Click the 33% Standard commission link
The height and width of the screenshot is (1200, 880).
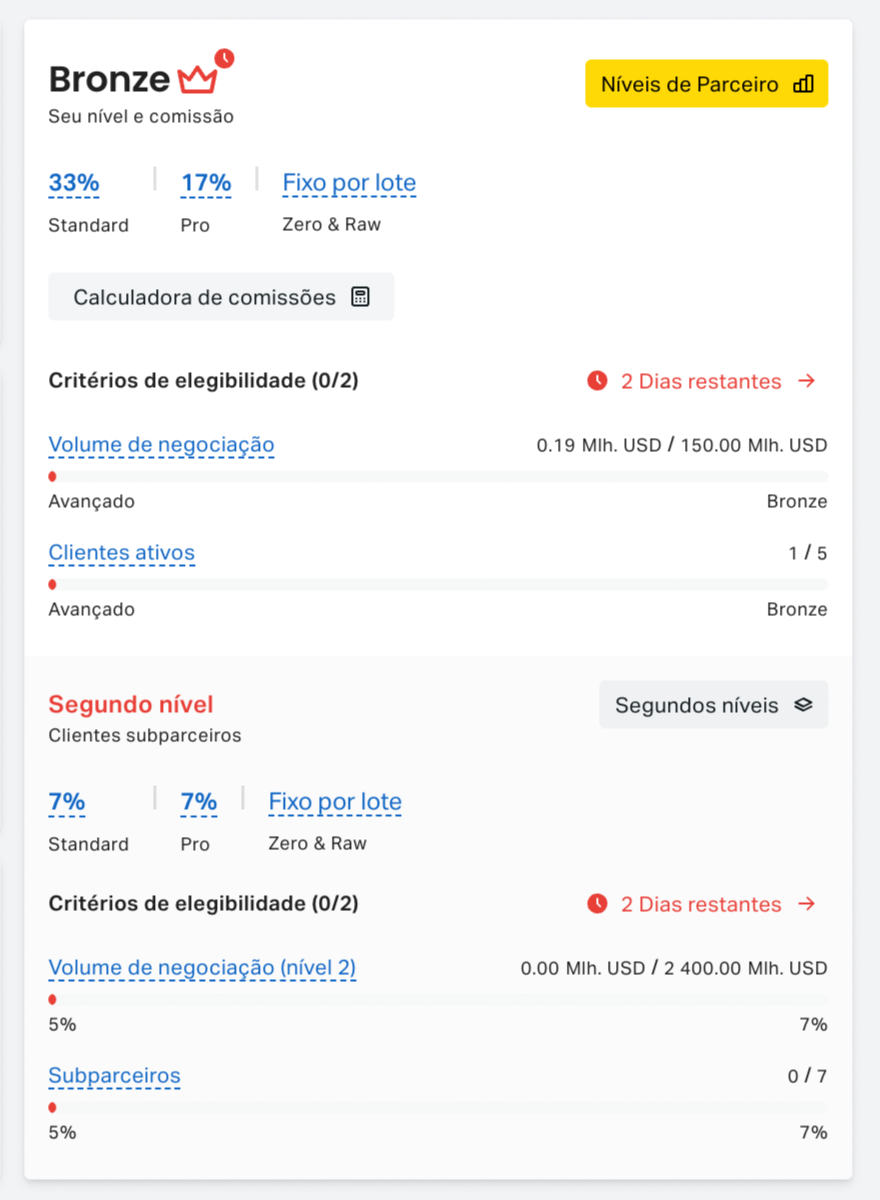[x=74, y=183]
